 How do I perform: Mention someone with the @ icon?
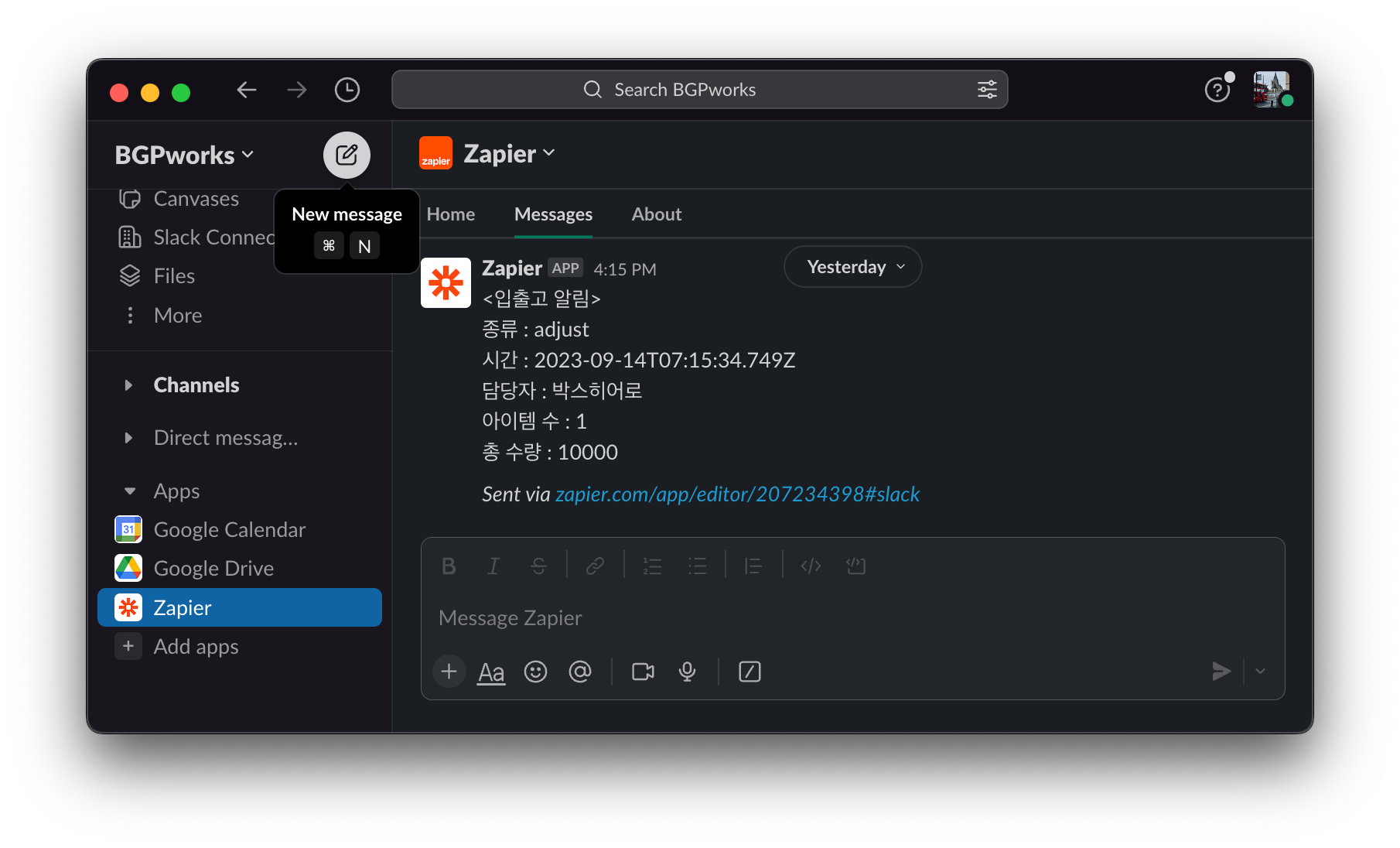[x=580, y=672]
